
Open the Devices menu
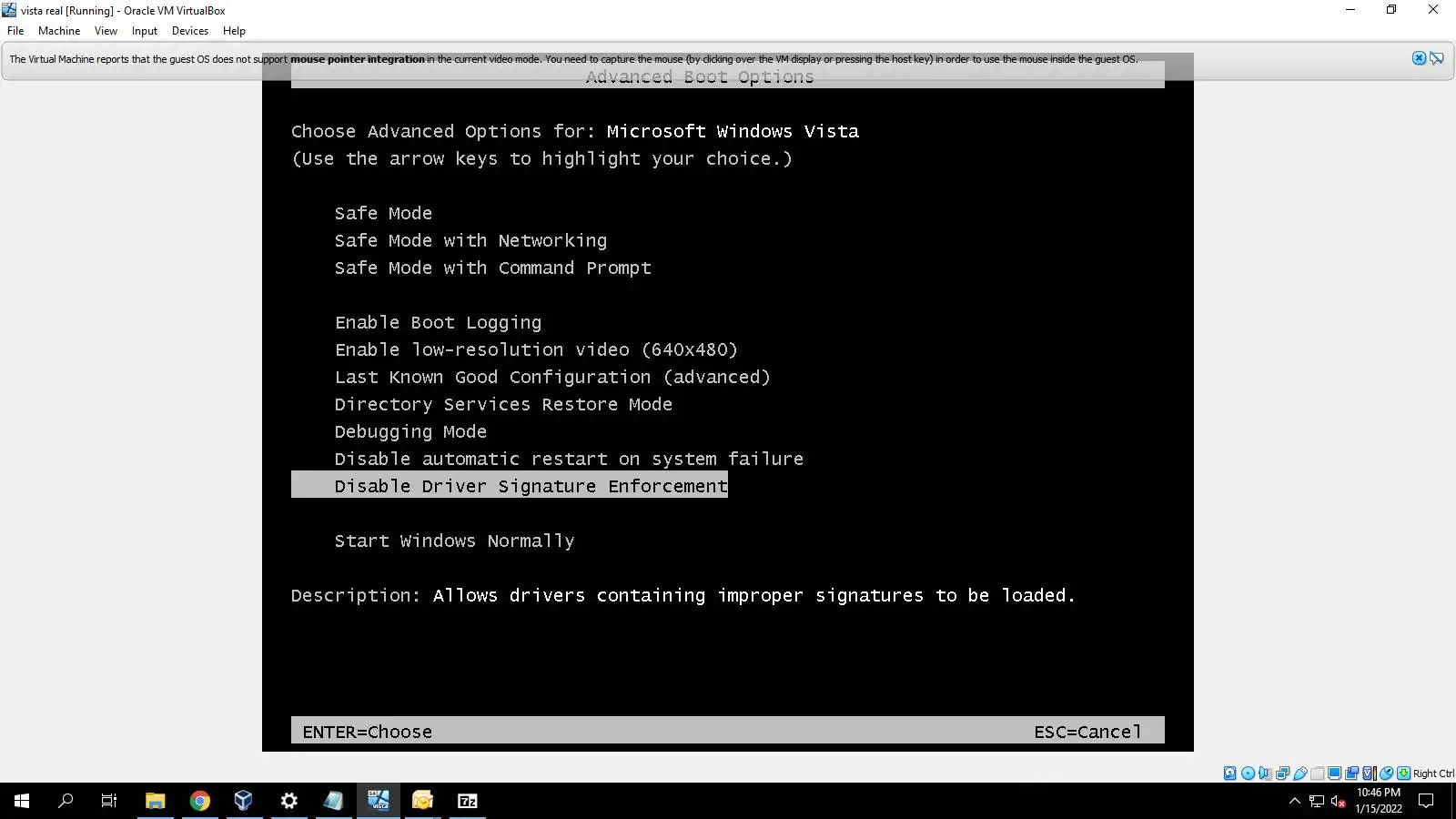coord(190,31)
